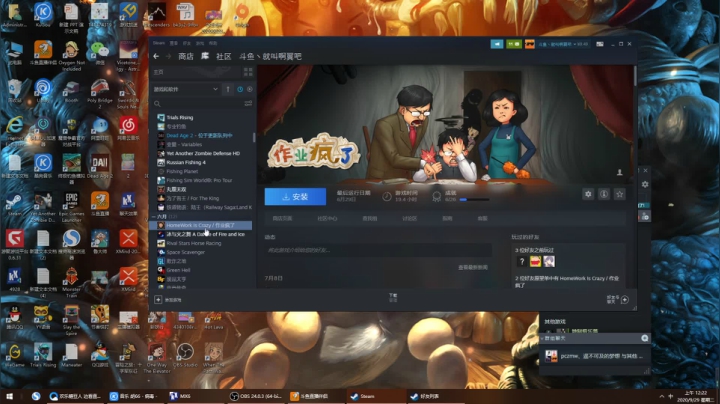Open the user avatar in title bar
Screen dimensions: 720x404
click(529, 44)
